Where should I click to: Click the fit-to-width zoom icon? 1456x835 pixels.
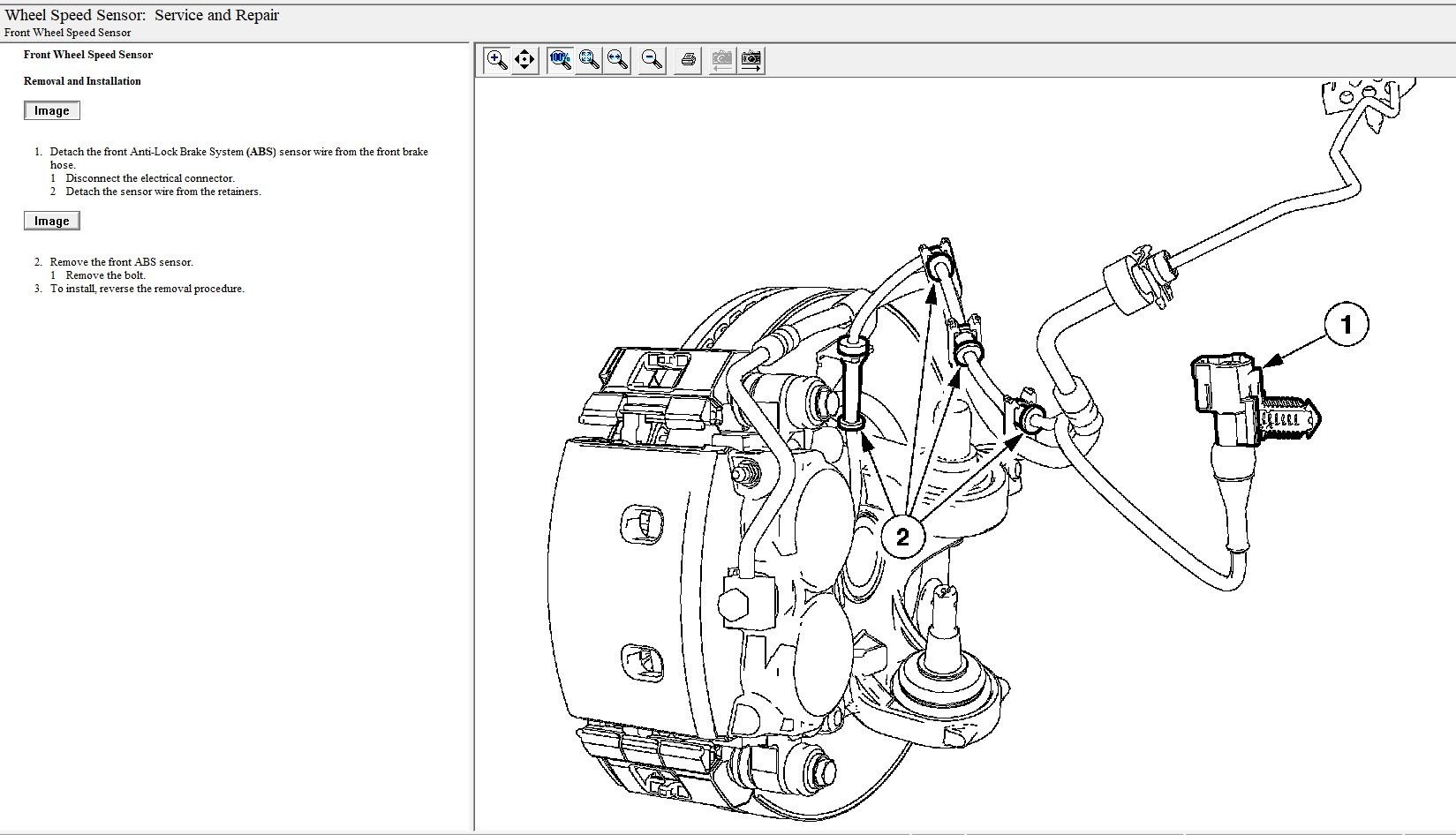(x=617, y=60)
